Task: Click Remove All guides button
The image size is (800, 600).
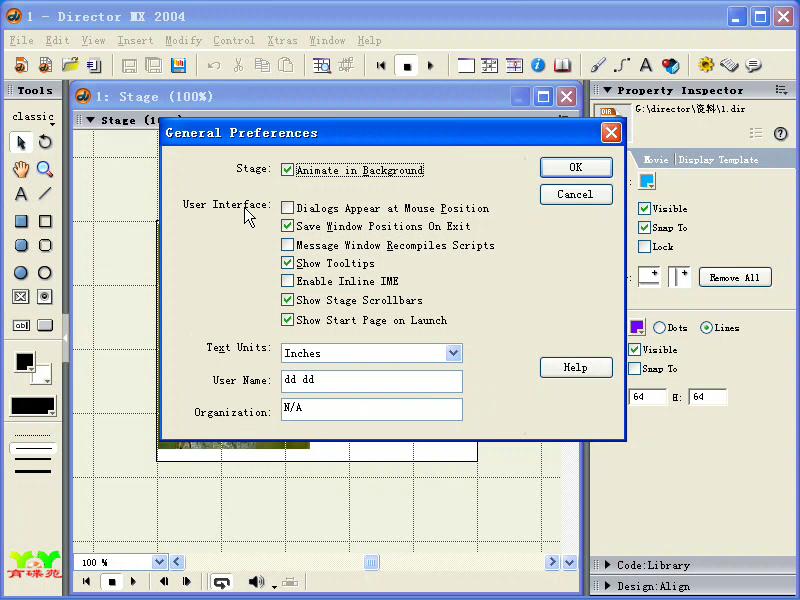Action: [735, 278]
